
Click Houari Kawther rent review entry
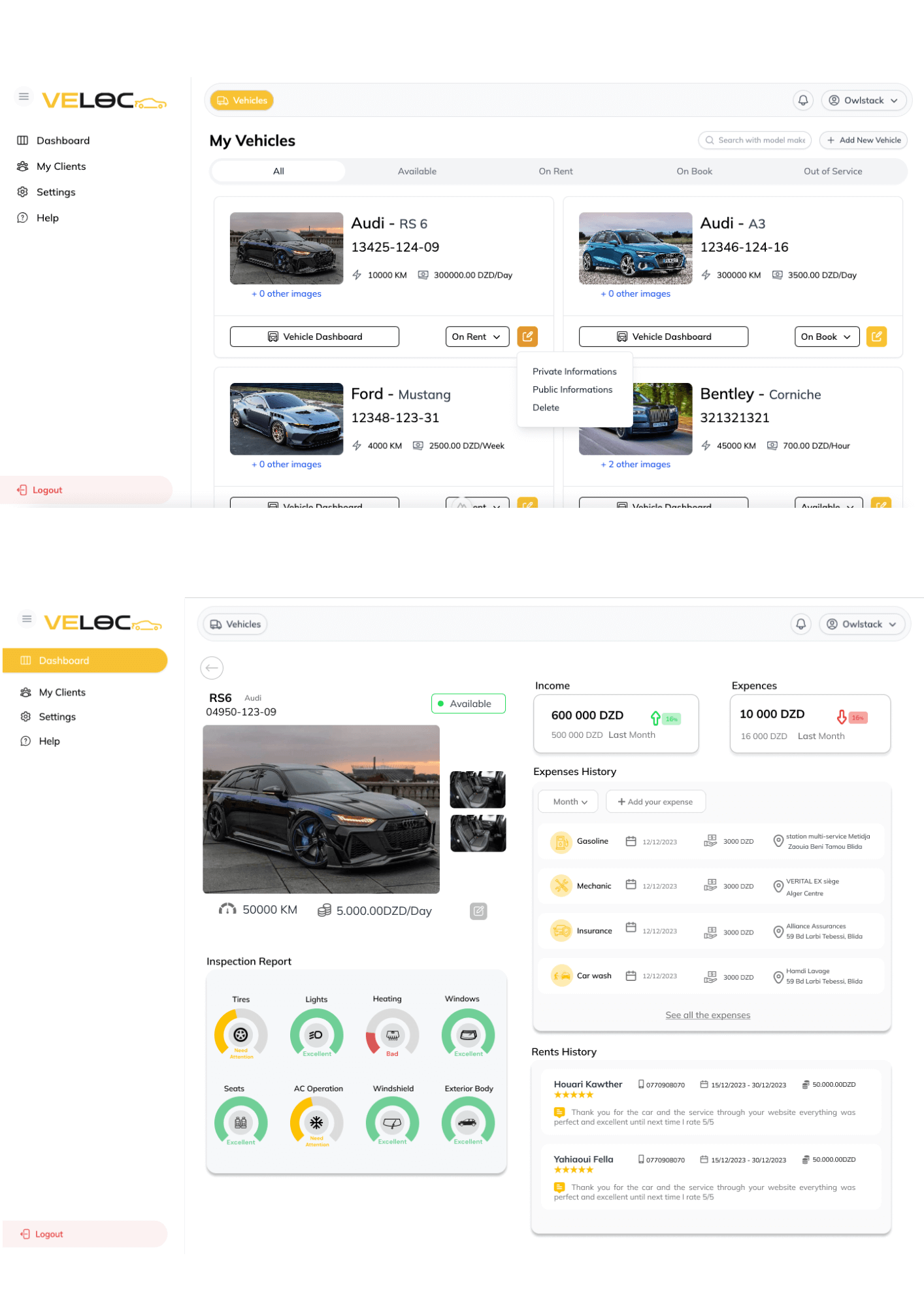711,1102
